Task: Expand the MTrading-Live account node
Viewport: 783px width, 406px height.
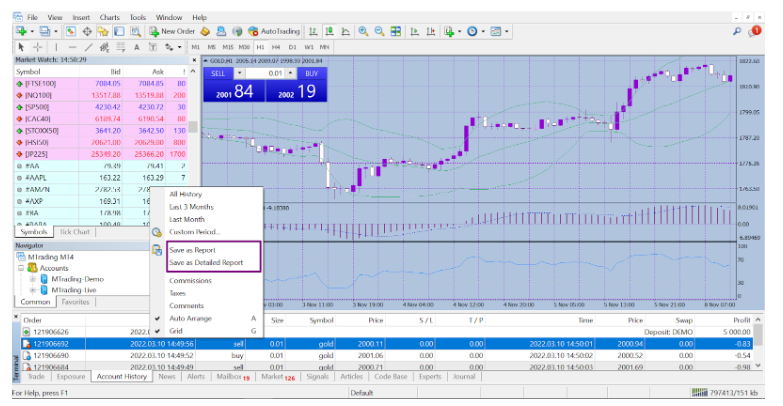Action: click(x=32, y=290)
